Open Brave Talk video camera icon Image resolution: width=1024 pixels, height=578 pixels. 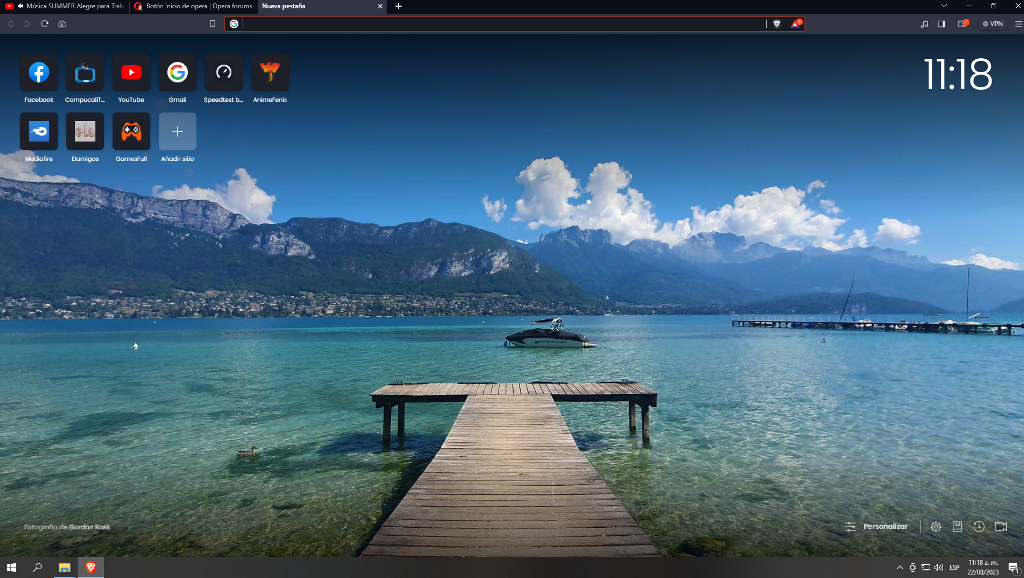click(1001, 526)
